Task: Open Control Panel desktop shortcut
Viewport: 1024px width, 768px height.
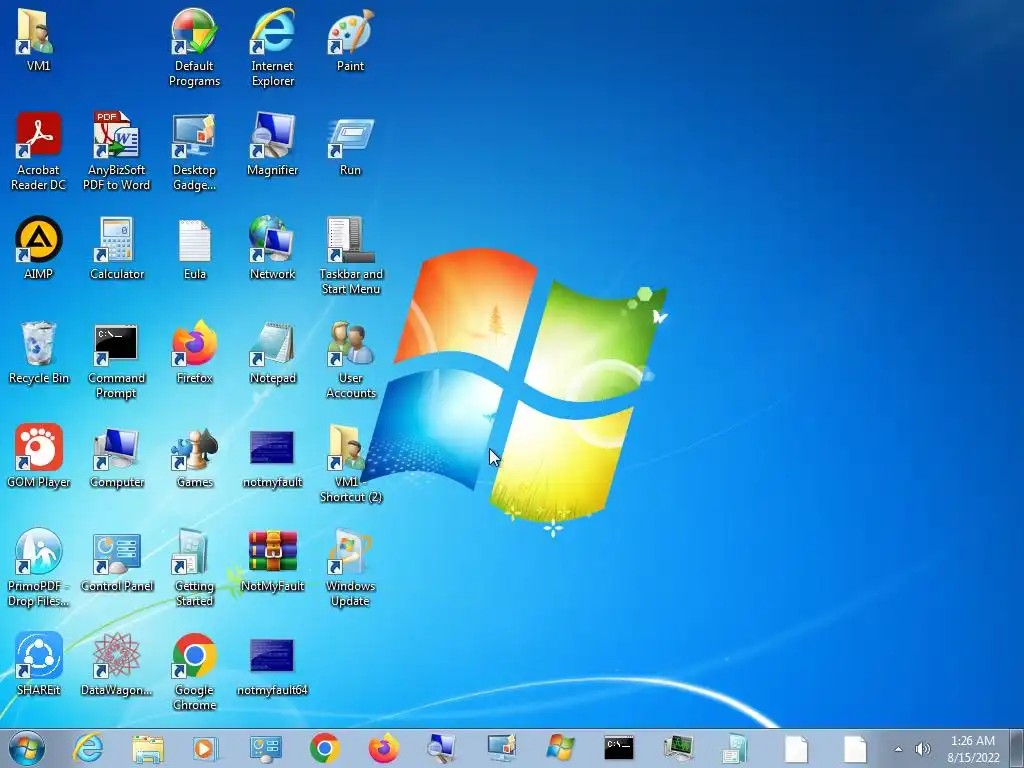Action: 117,560
